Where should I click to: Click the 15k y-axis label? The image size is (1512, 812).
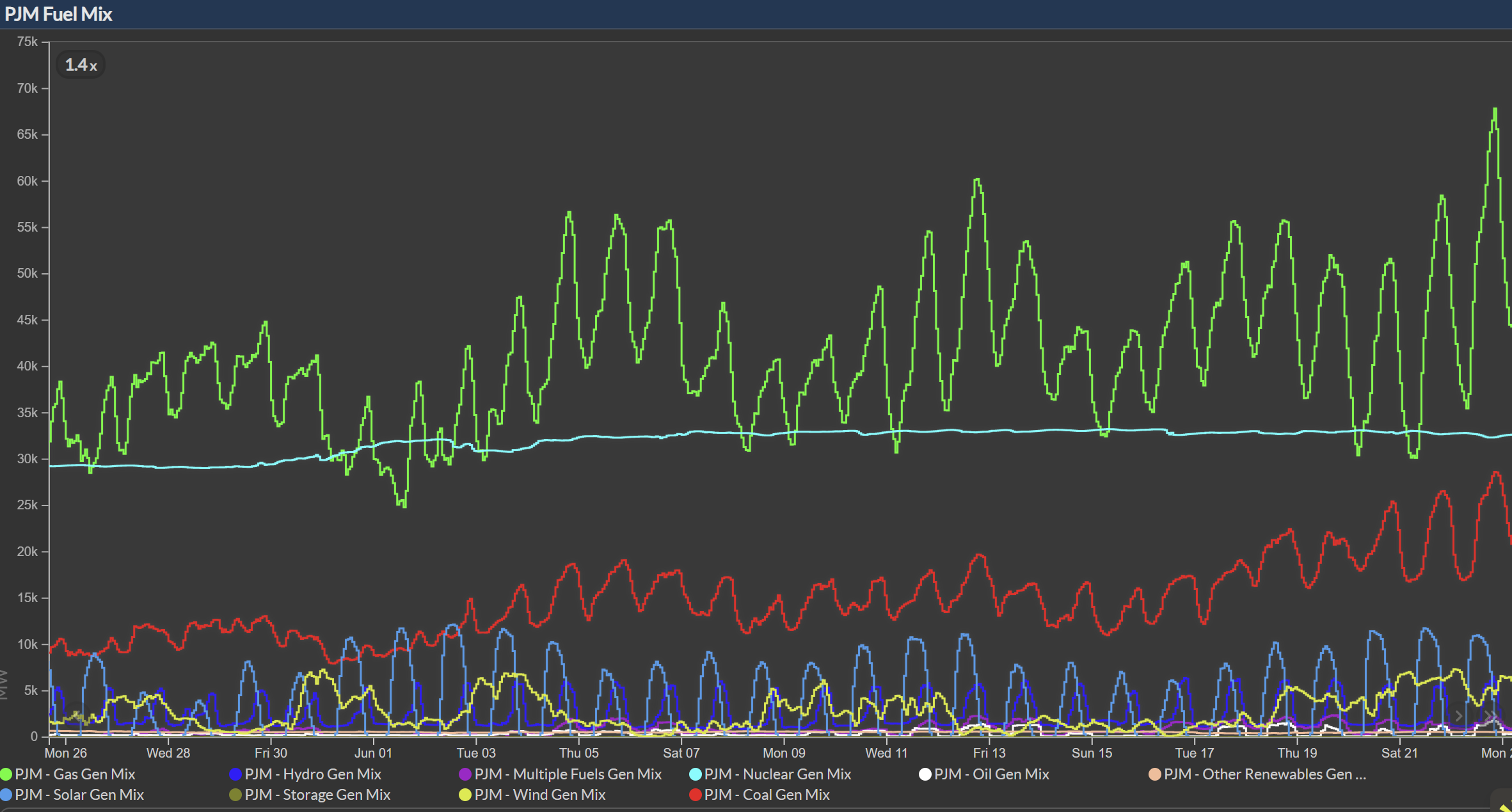point(28,598)
